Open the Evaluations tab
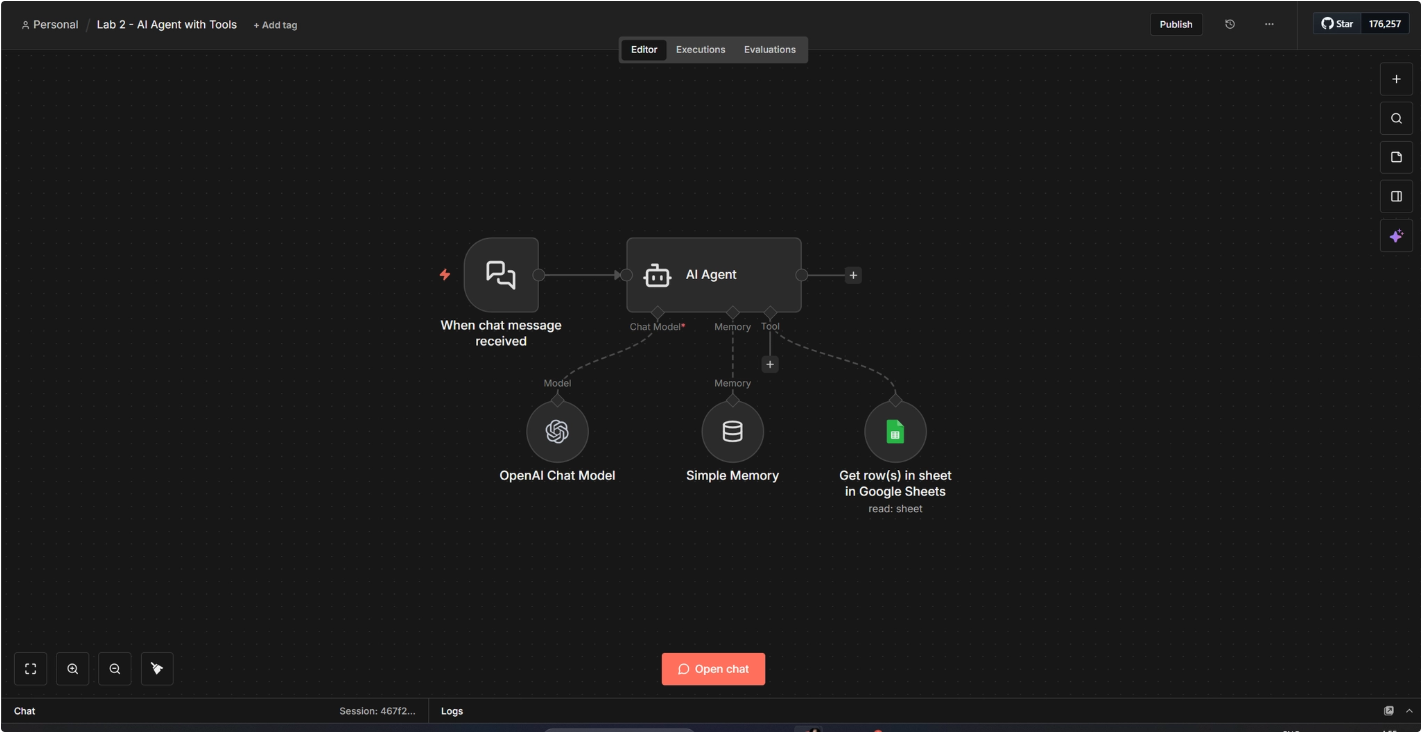The width and height of the screenshot is (1422, 732). coord(769,49)
